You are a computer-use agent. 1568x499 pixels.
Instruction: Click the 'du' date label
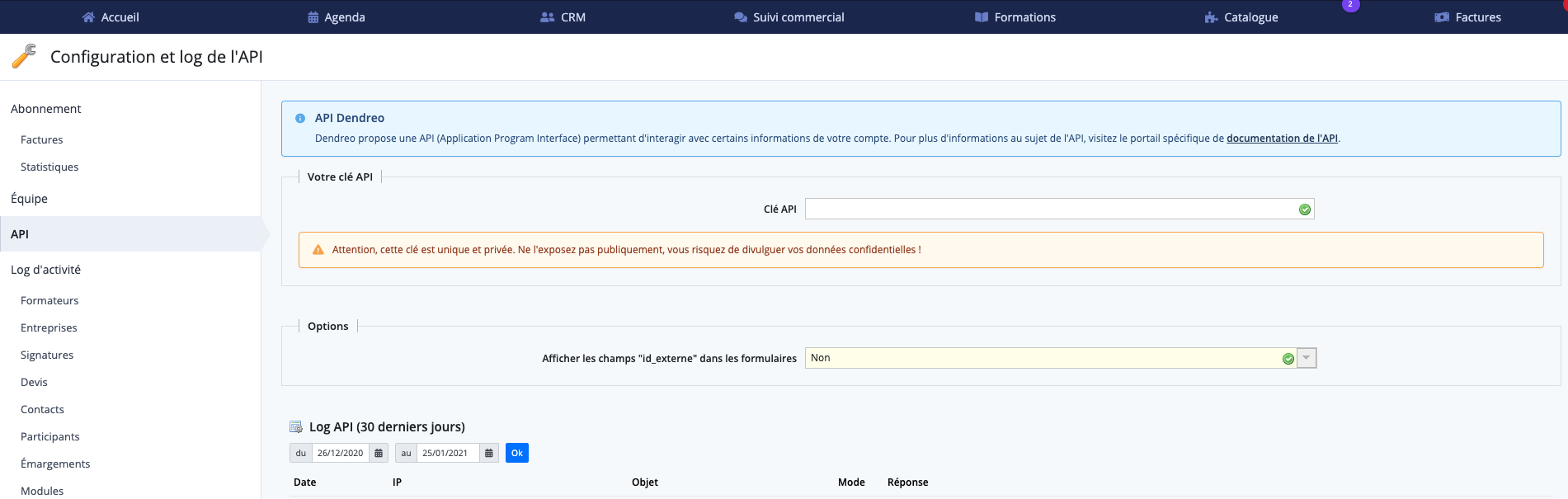pyautogui.click(x=301, y=453)
